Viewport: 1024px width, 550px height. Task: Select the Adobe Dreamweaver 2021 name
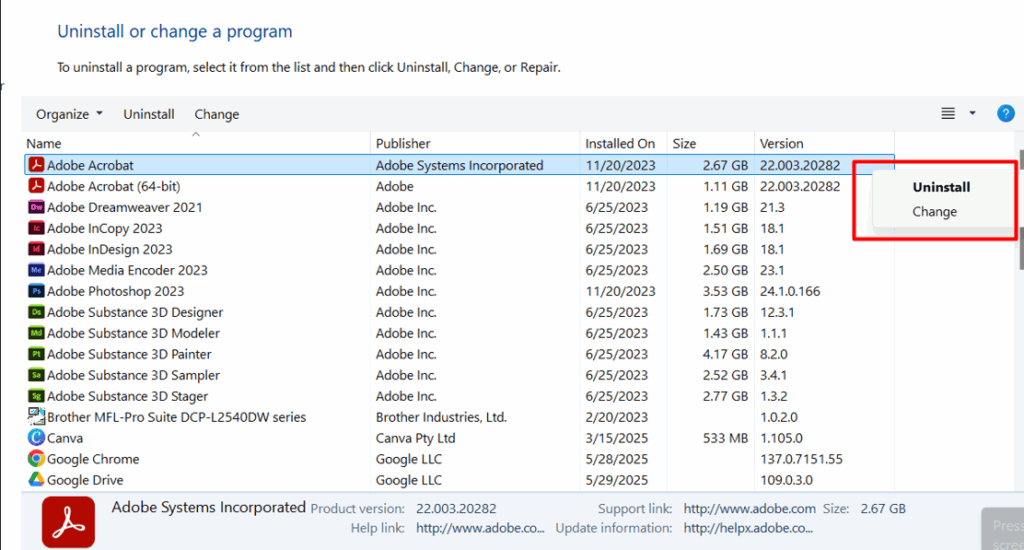125,207
